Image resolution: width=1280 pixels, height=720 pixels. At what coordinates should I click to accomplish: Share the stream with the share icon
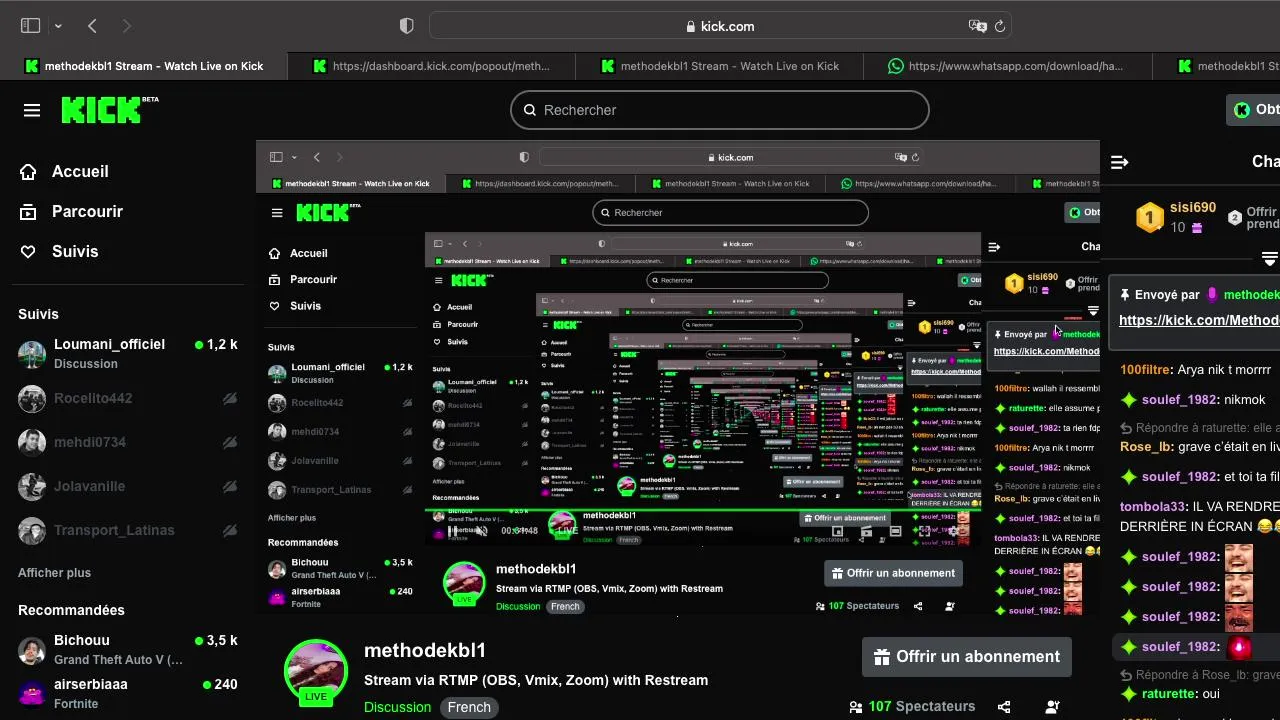(x=1004, y=707)
